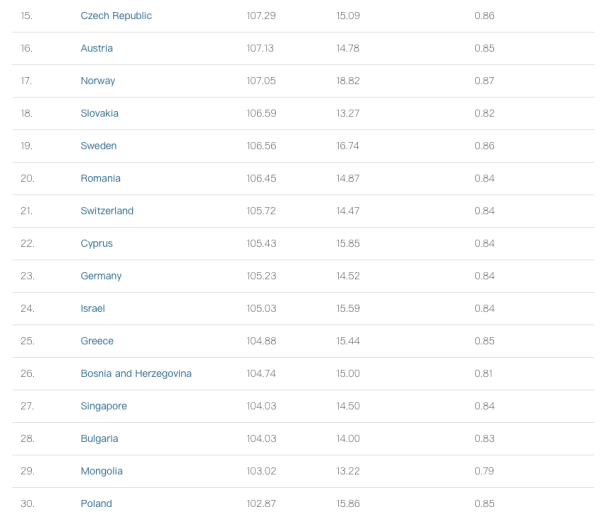This screenshot has width=600, height=519.
Task: Open the Israel country link
Action: click(93, 308)
